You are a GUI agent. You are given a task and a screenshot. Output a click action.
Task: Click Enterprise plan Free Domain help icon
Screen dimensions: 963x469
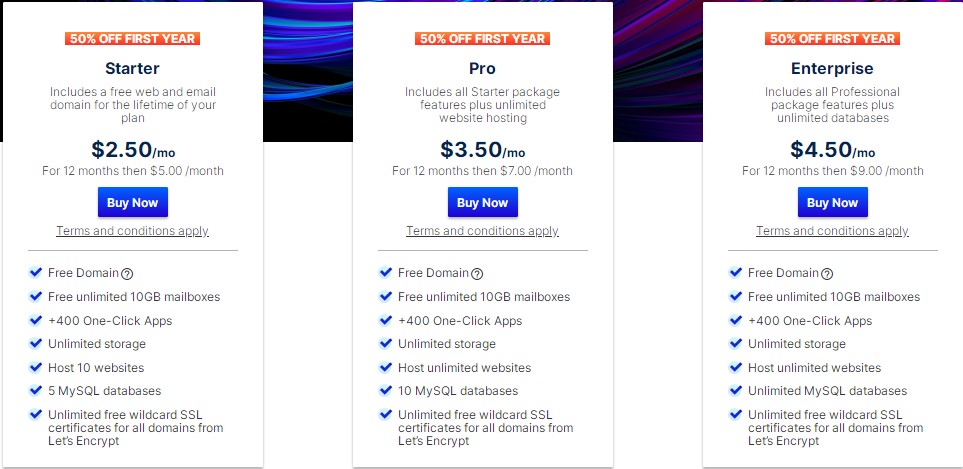pyautogui.click(x=827, y=273)
